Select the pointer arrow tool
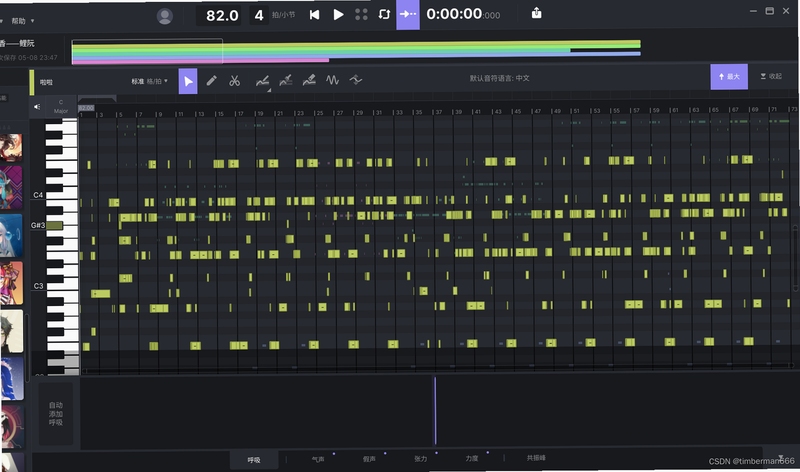Viewport: 800px width, 472px height. click(188, 81)
